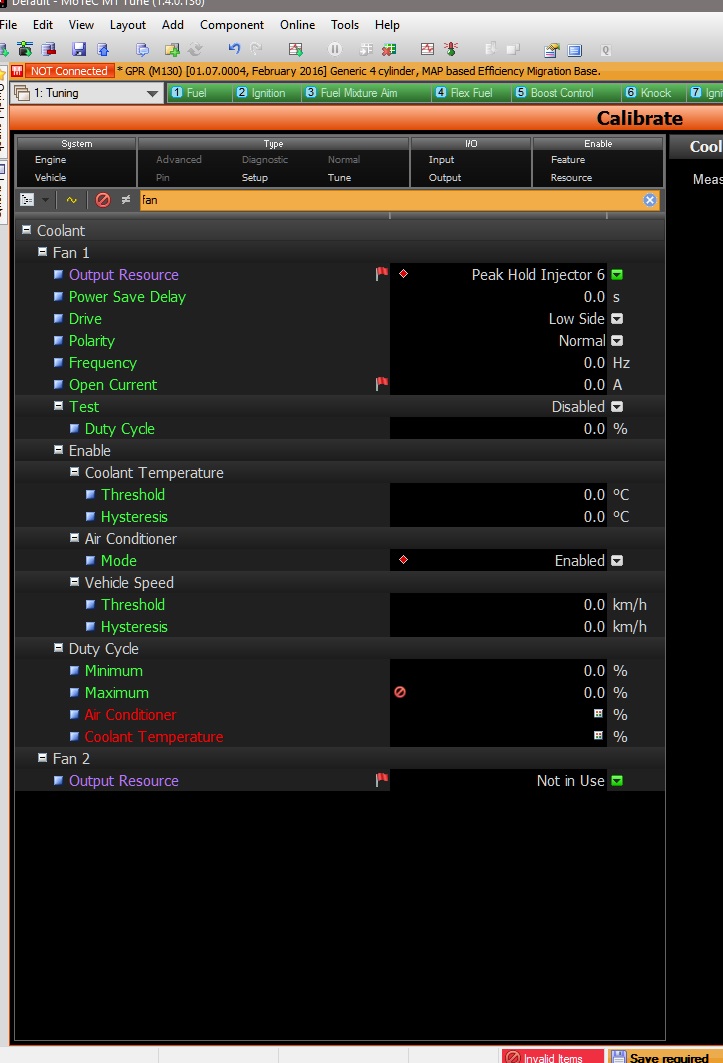The image size is (723, 1063).
Task: Clear the 'fan' search with X icon
Action: pyautogui.click(x=650, y=200)
